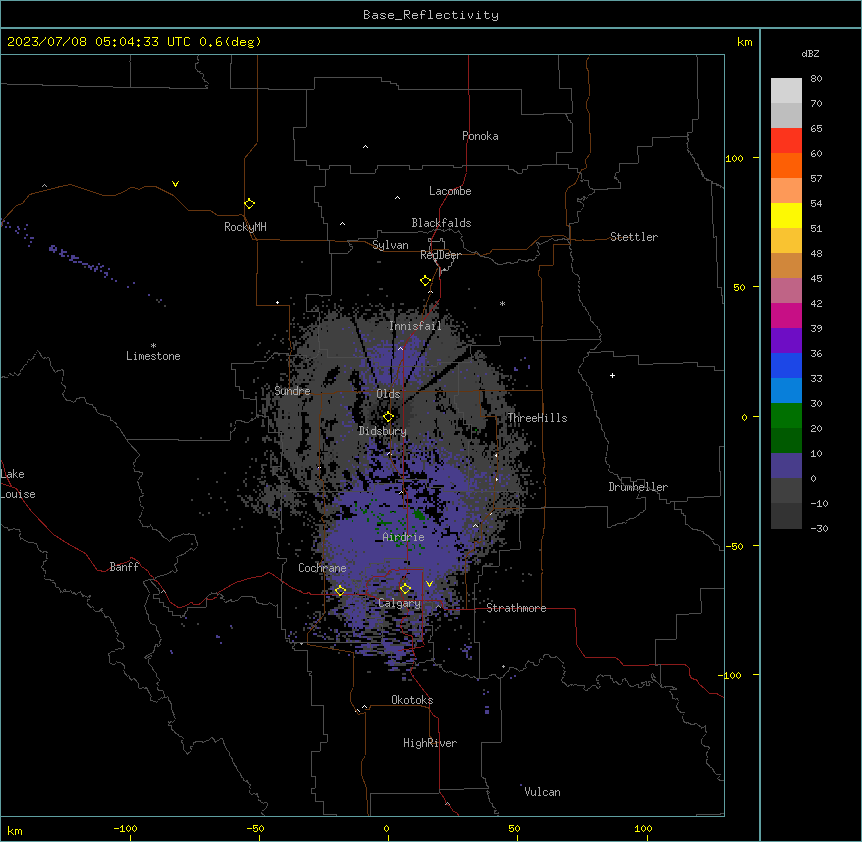Image resolution: width=862 pixels, height=842 pixels.
Task: Click the Blackfalds town label
Action: 441,223
